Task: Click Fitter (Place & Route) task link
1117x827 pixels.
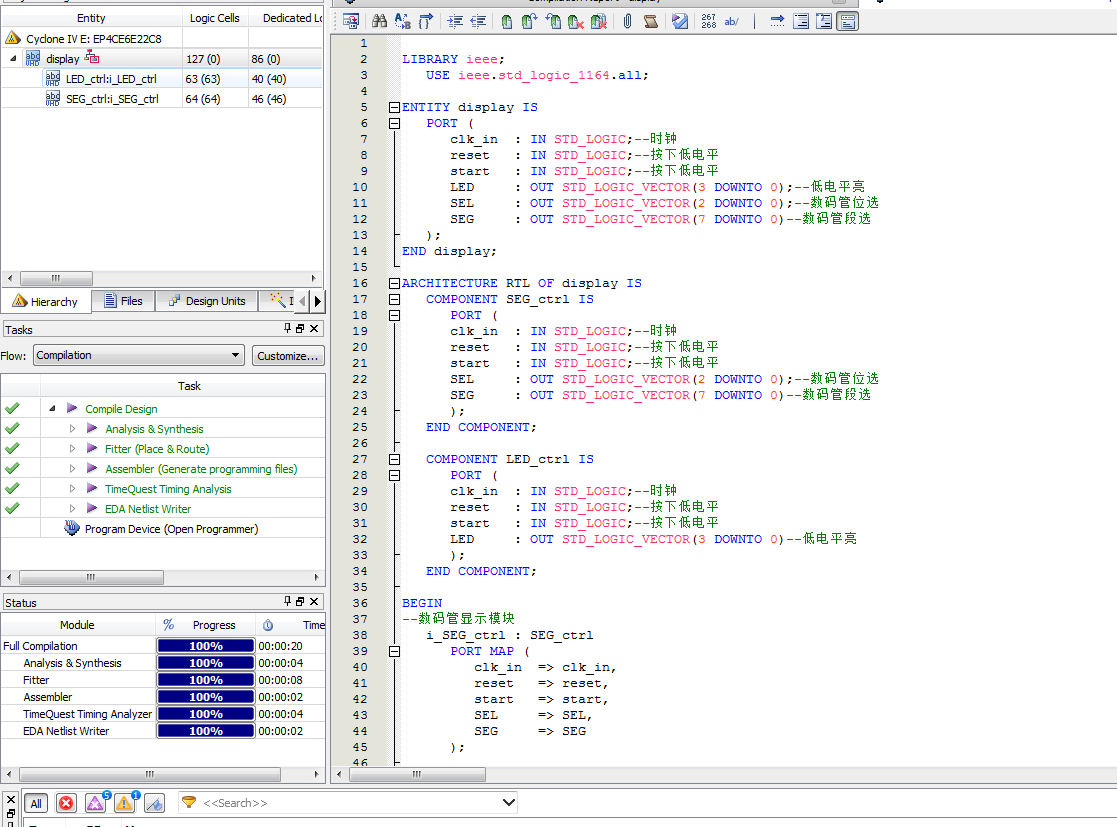Action: [x=157, y=449]
